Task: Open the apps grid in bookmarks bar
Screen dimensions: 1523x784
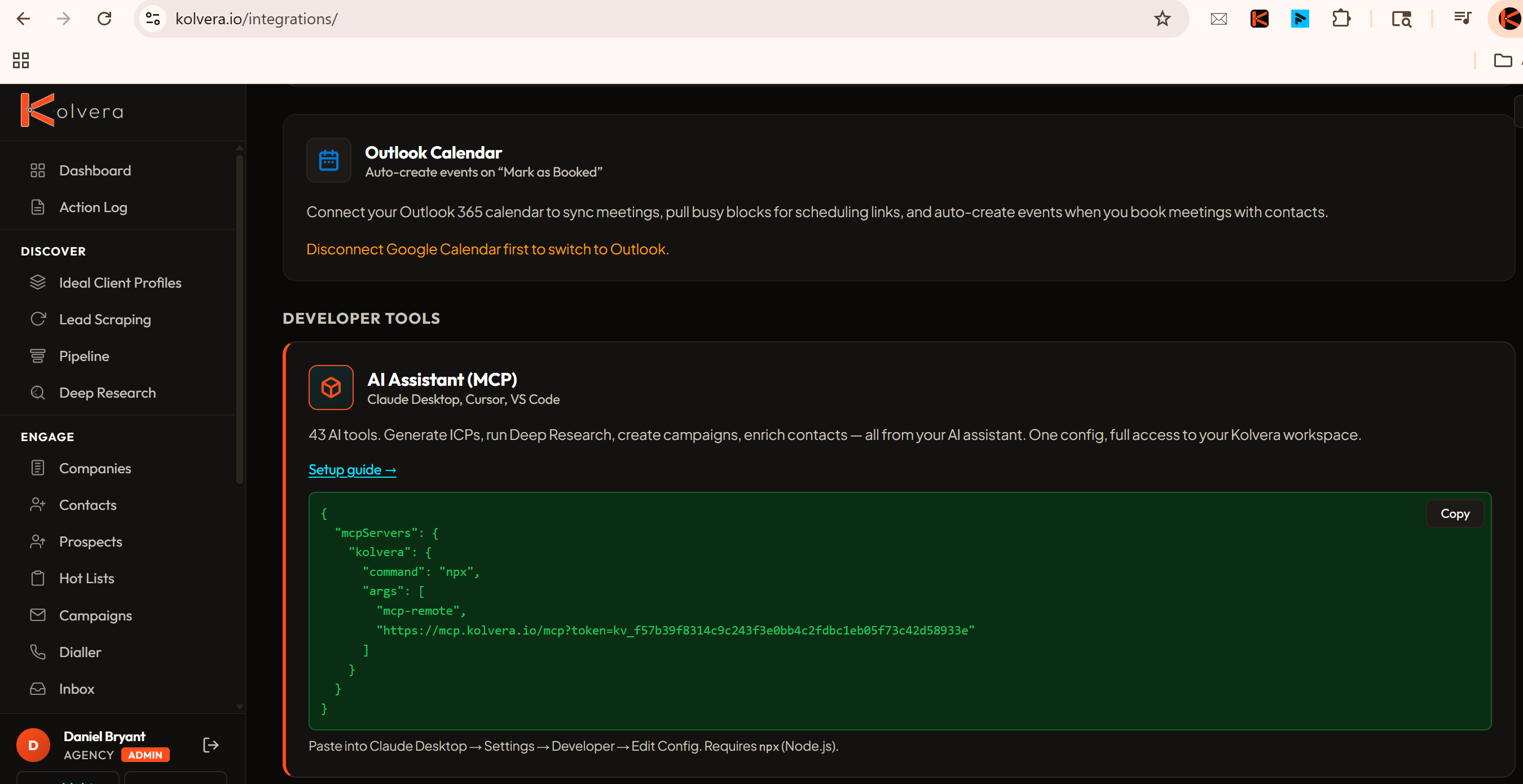Action: (x=21, y=60)
